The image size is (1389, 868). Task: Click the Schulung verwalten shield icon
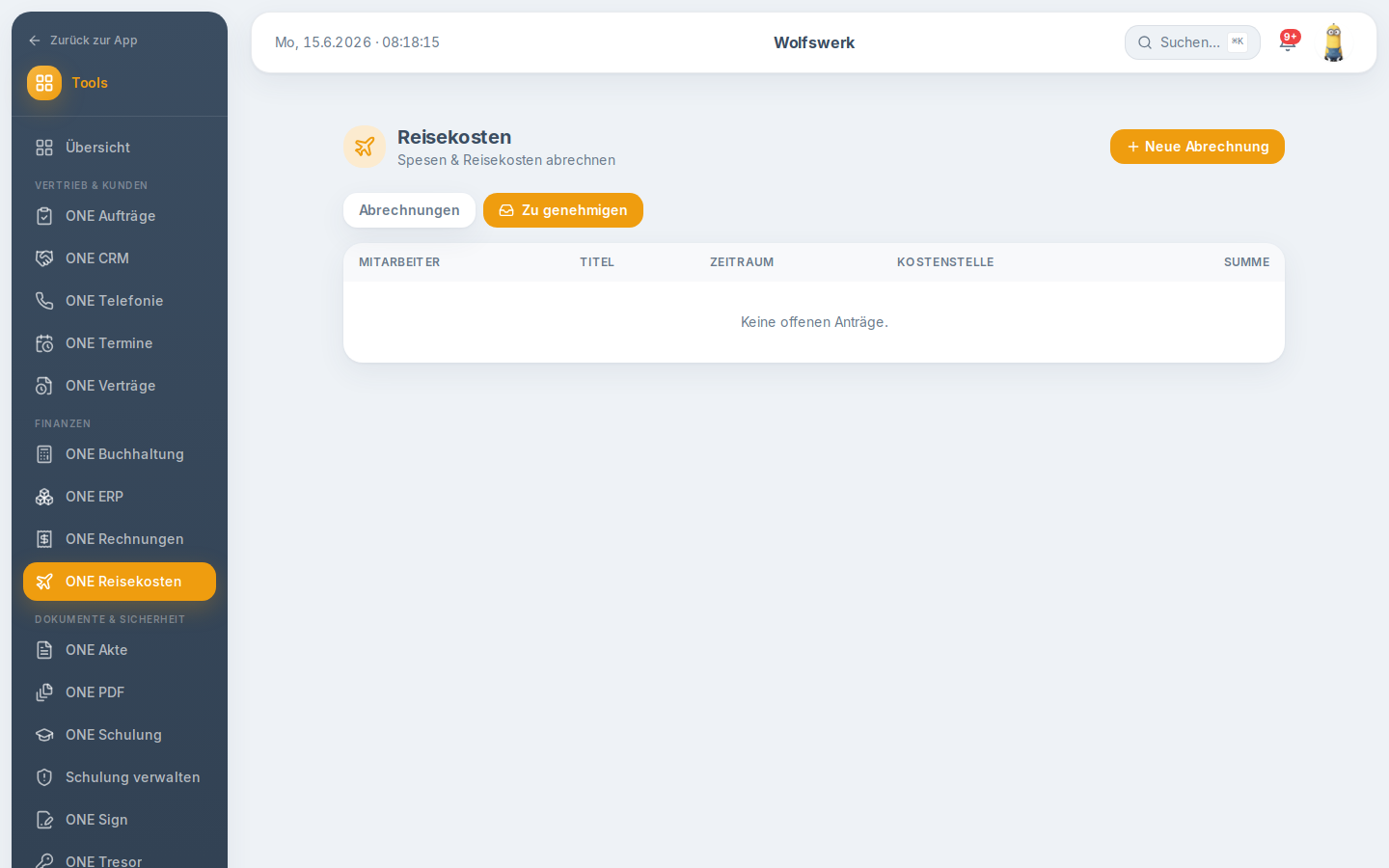(44, 777)
